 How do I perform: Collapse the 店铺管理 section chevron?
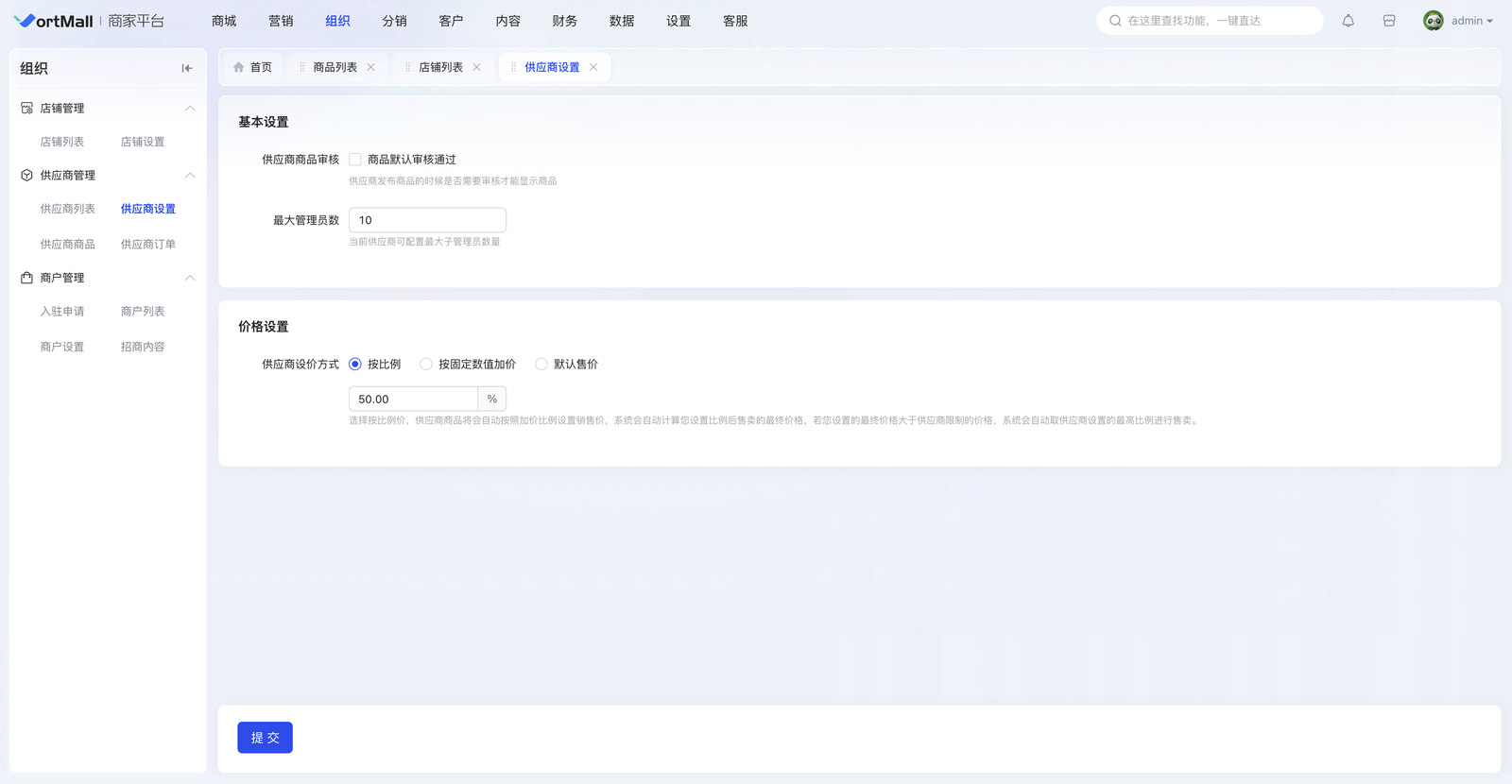pyautogui.click(x=190, y=109)
